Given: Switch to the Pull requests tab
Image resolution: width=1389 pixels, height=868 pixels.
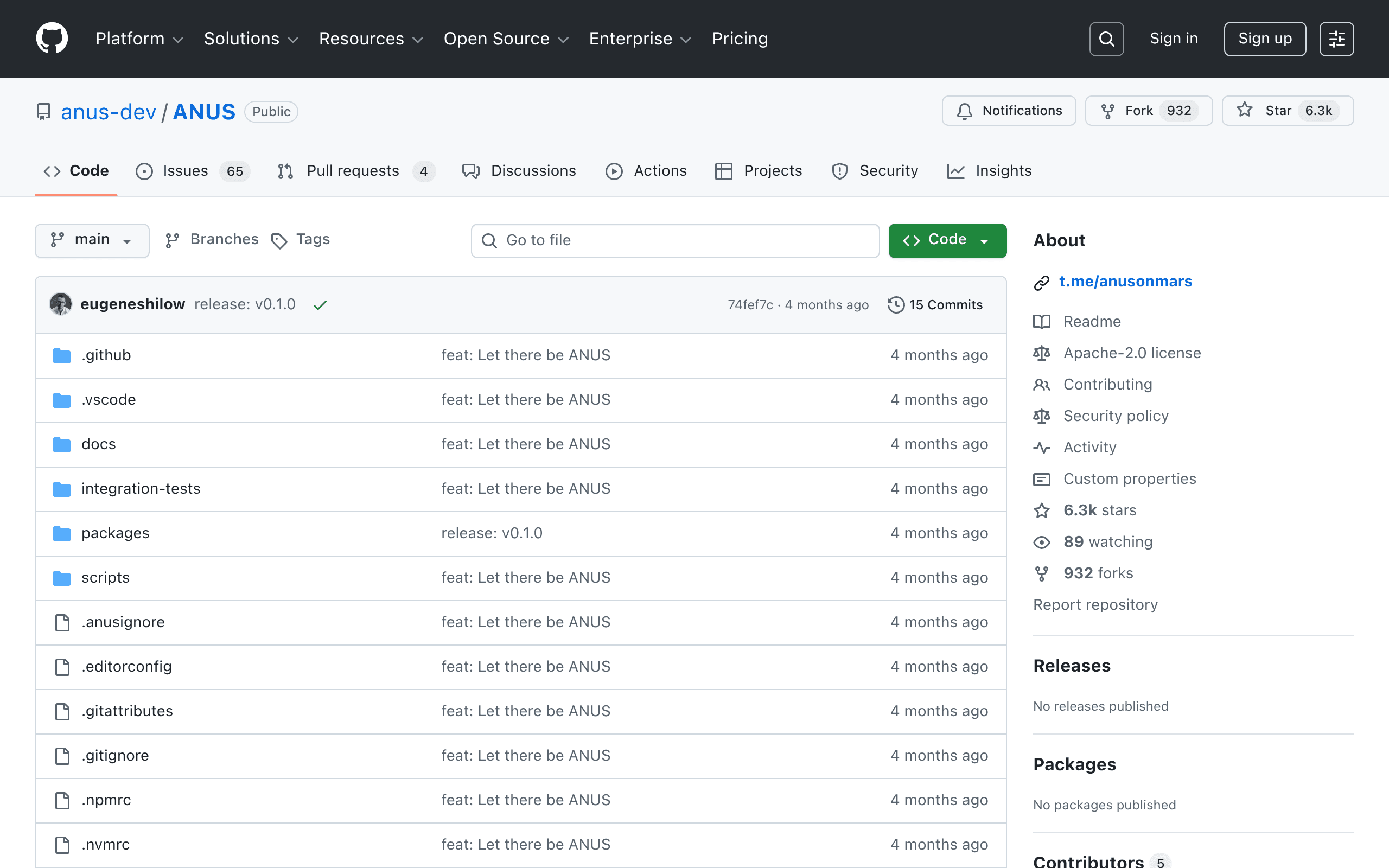Looking at the screenshot, I should coord(356,171).
